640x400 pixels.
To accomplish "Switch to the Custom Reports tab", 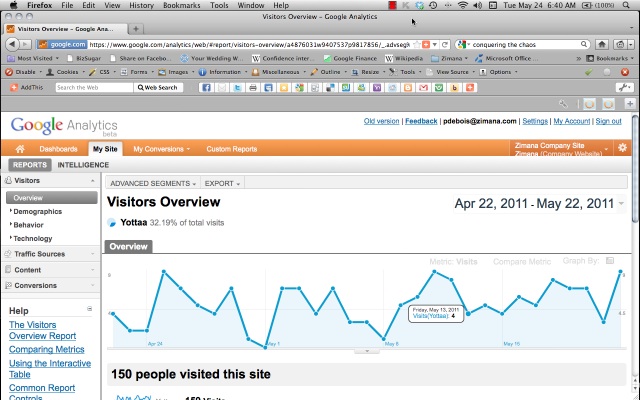I will pyautogui.click(x=231, y=149).
